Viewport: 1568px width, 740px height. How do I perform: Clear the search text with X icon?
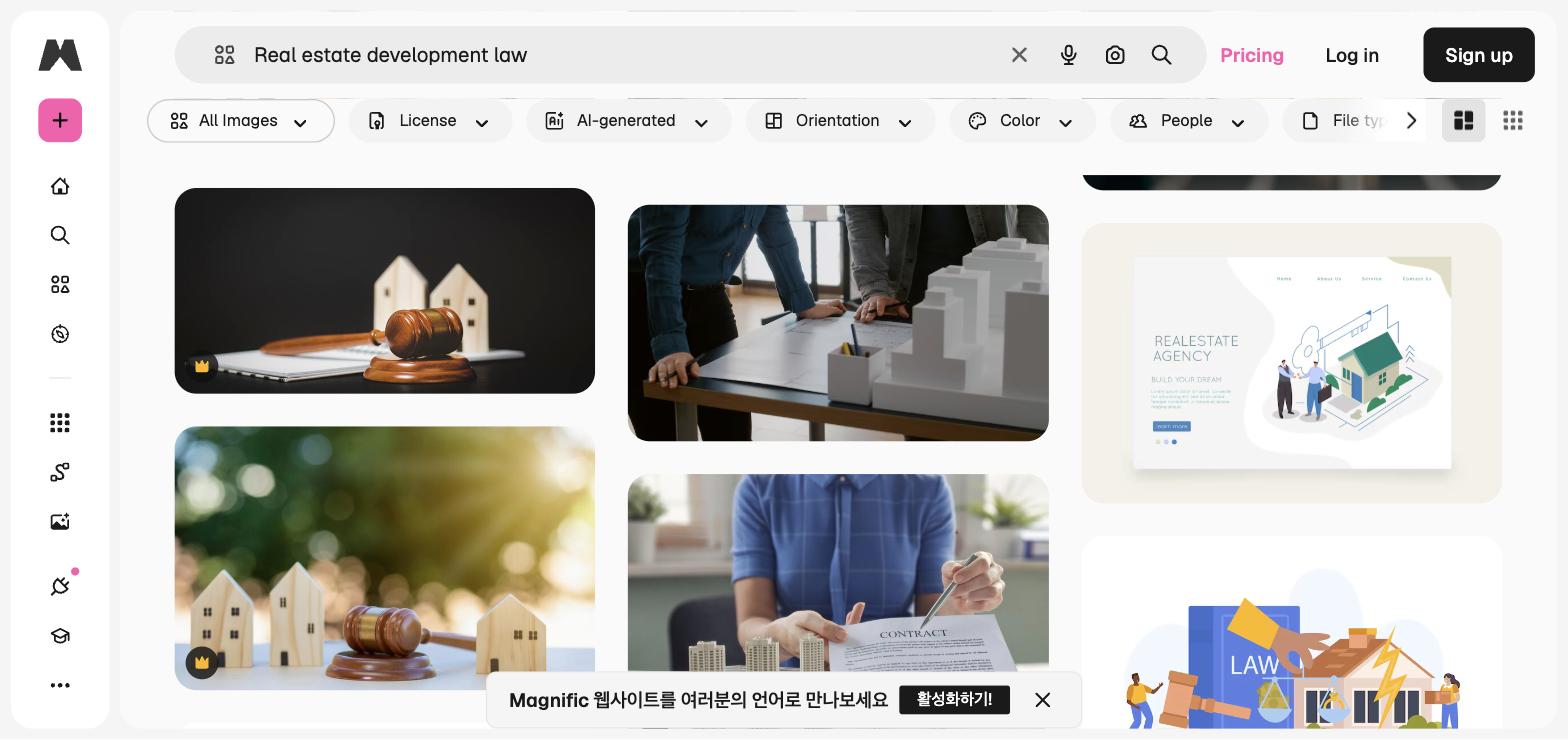[1019, 55]
